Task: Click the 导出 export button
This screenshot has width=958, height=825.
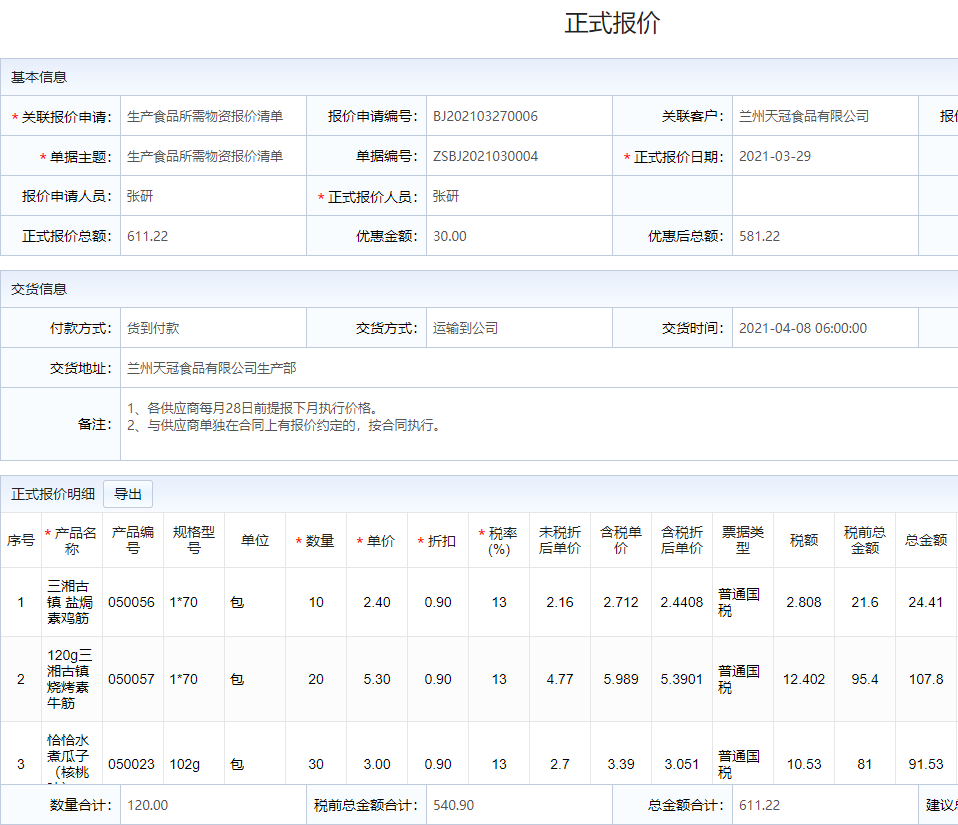Action: (128, 494)
